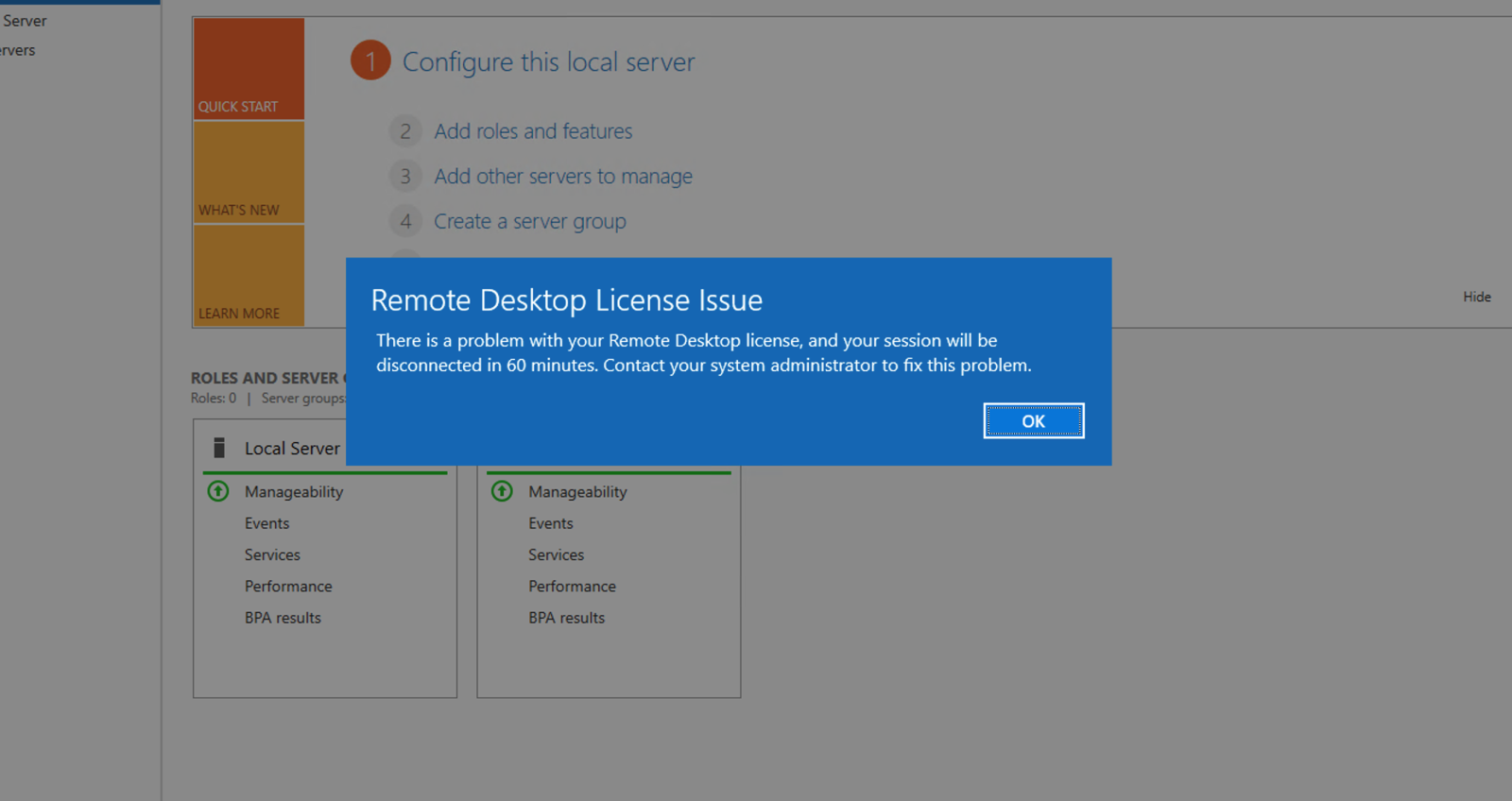The height and width of the screenshot is (801, 1512).
Task: Open Performance in Local Server tile
Action: (x=288, y=587)
